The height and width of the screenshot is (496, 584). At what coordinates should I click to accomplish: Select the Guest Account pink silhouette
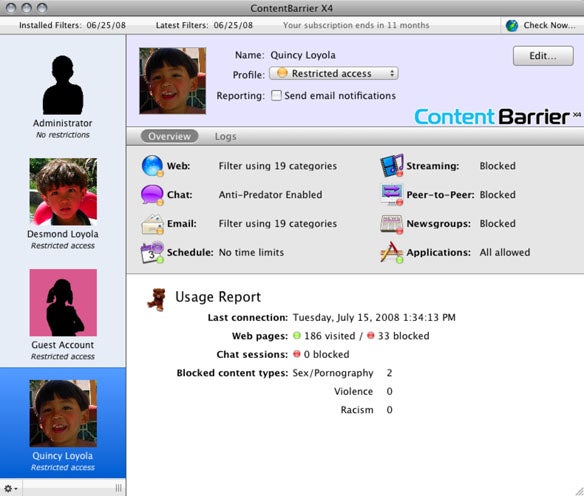[63, 302]
